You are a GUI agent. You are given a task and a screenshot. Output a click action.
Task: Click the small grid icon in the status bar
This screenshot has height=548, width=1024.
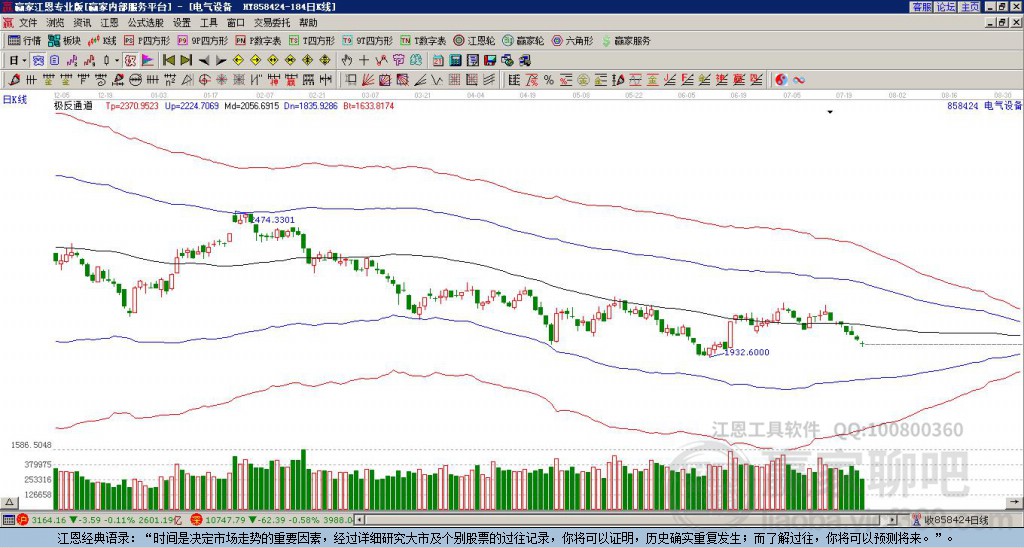coord(8,521)
